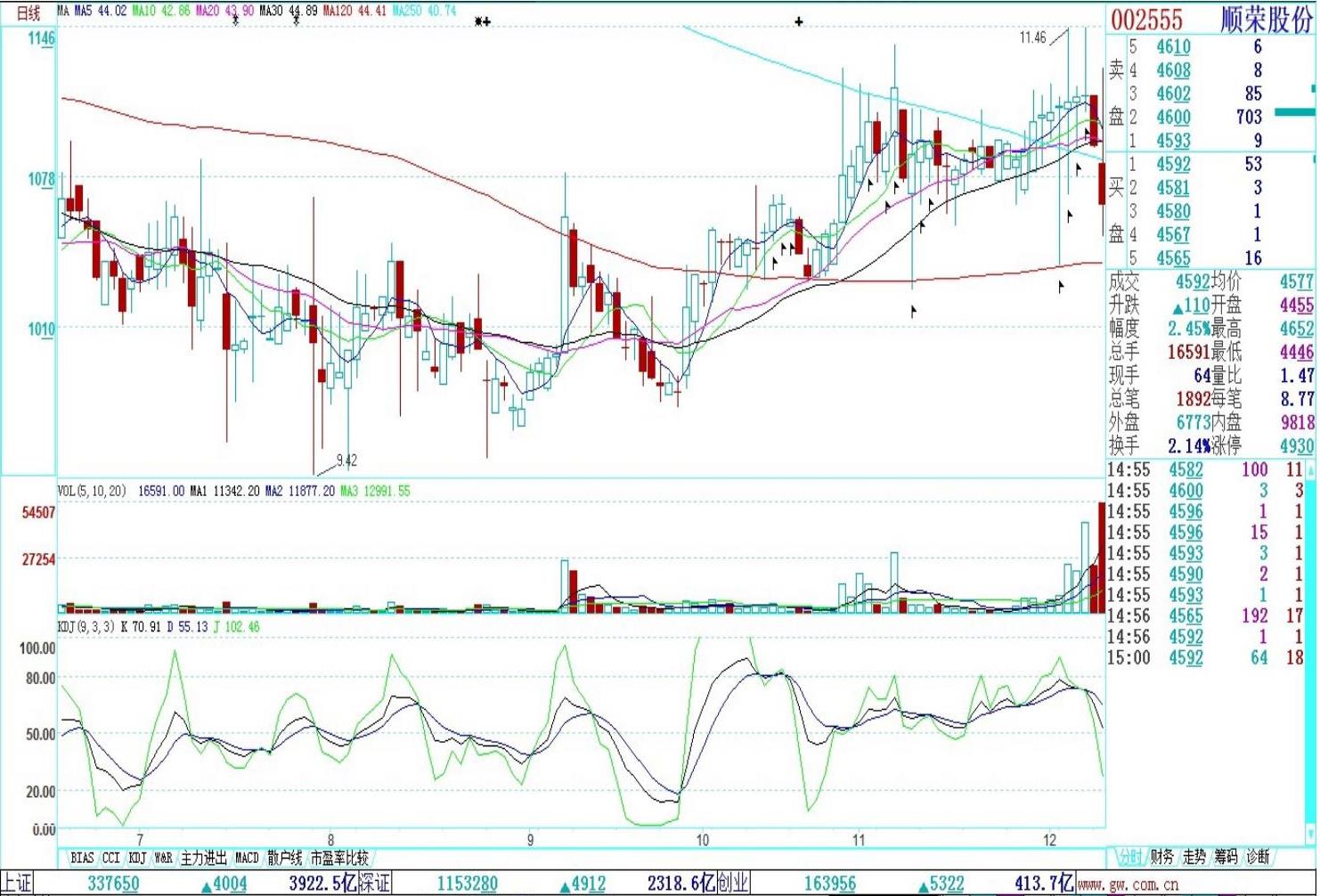This screenshot has height=896, width=1320.
Task: Click the 最低 value 4446
Action: point(1297,353)
